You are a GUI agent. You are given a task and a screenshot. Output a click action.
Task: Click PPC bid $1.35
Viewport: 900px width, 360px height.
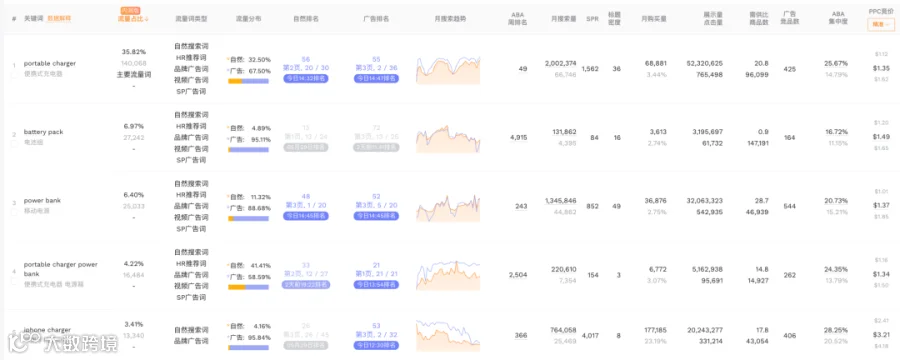[881, 68]
